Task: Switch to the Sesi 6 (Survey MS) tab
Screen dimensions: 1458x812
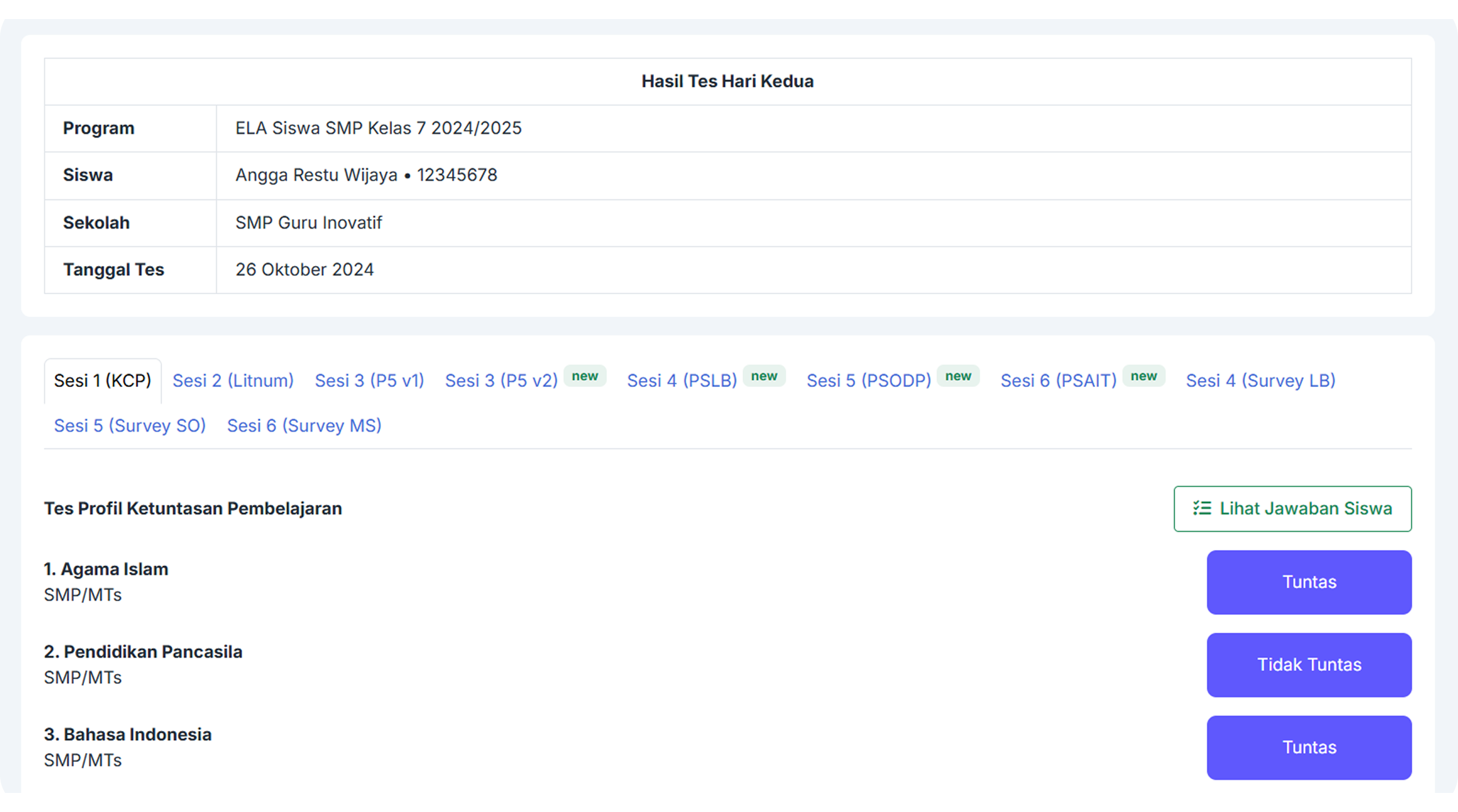Action: [x=304, y=426]
